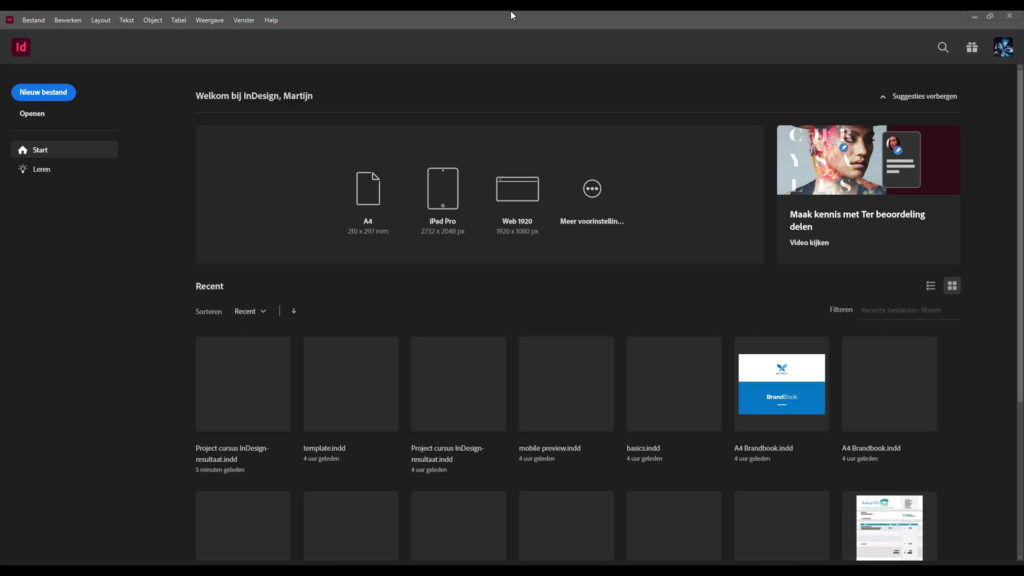Open the Object menu
This screenshot has height=576, width=1024.
153,20
